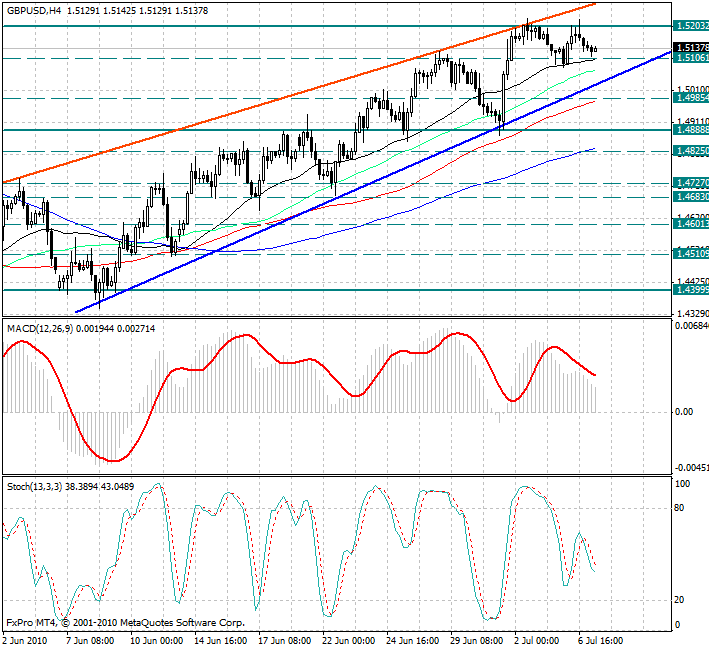Select the thick blue lower trendline
The height and width of the screenshot is (648, 709).
[373, 182]
